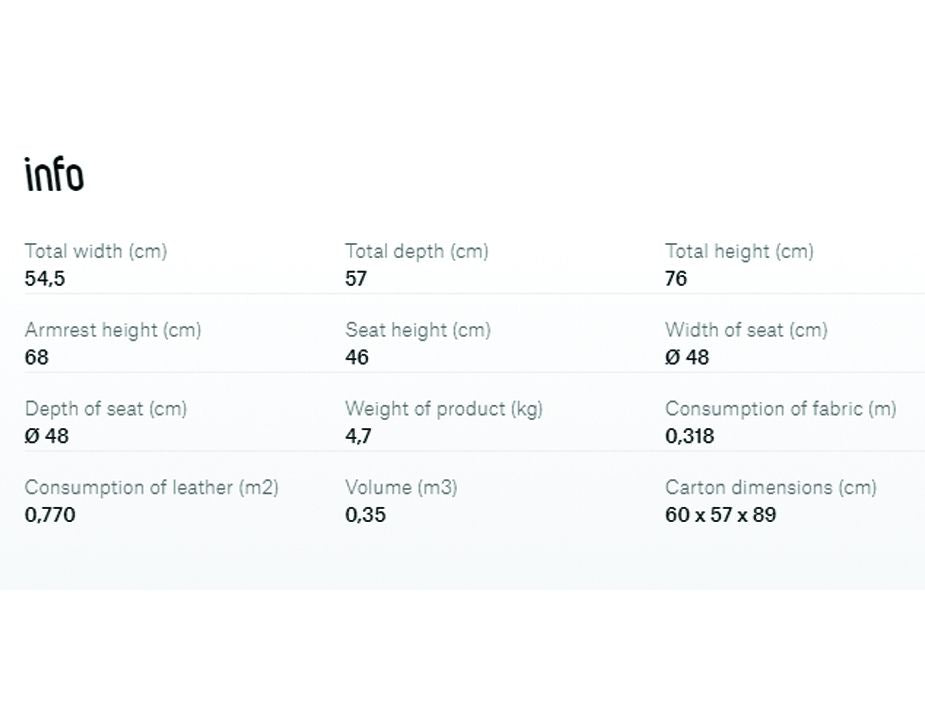This screenshot has width=925, height=713.
Task: Select the Seat height label
Action: click(x=418, y=330)
